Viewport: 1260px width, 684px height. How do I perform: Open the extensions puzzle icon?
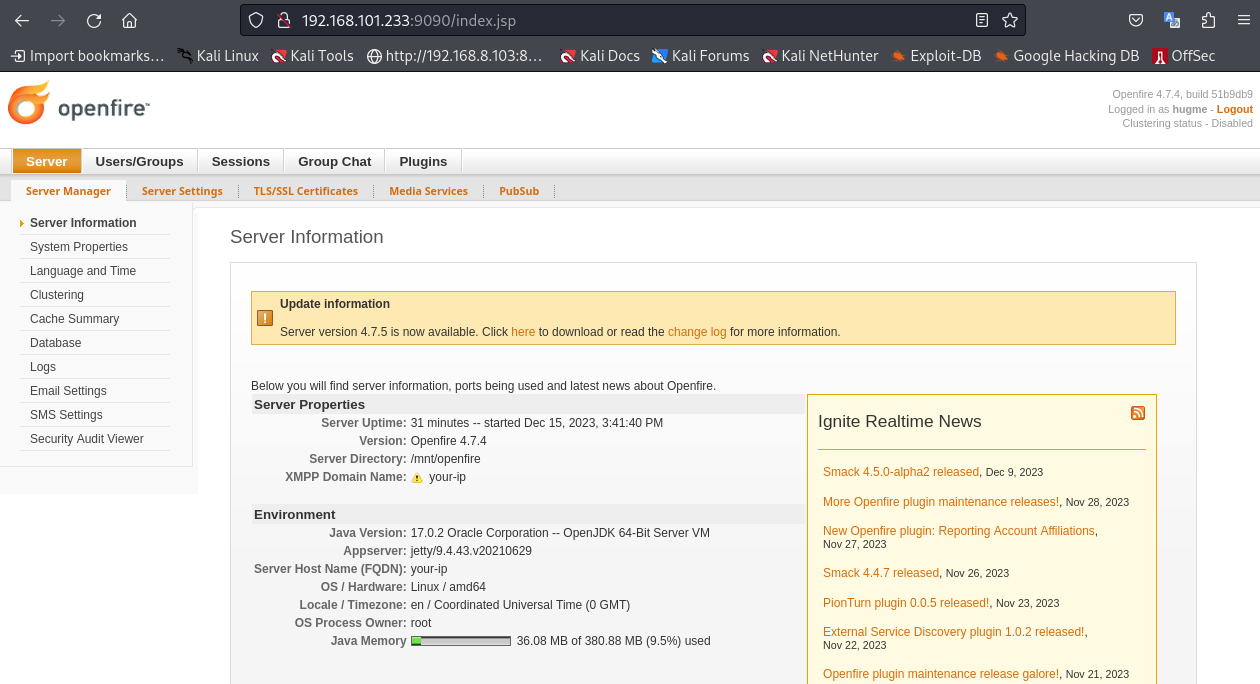tap(1208, 20)
